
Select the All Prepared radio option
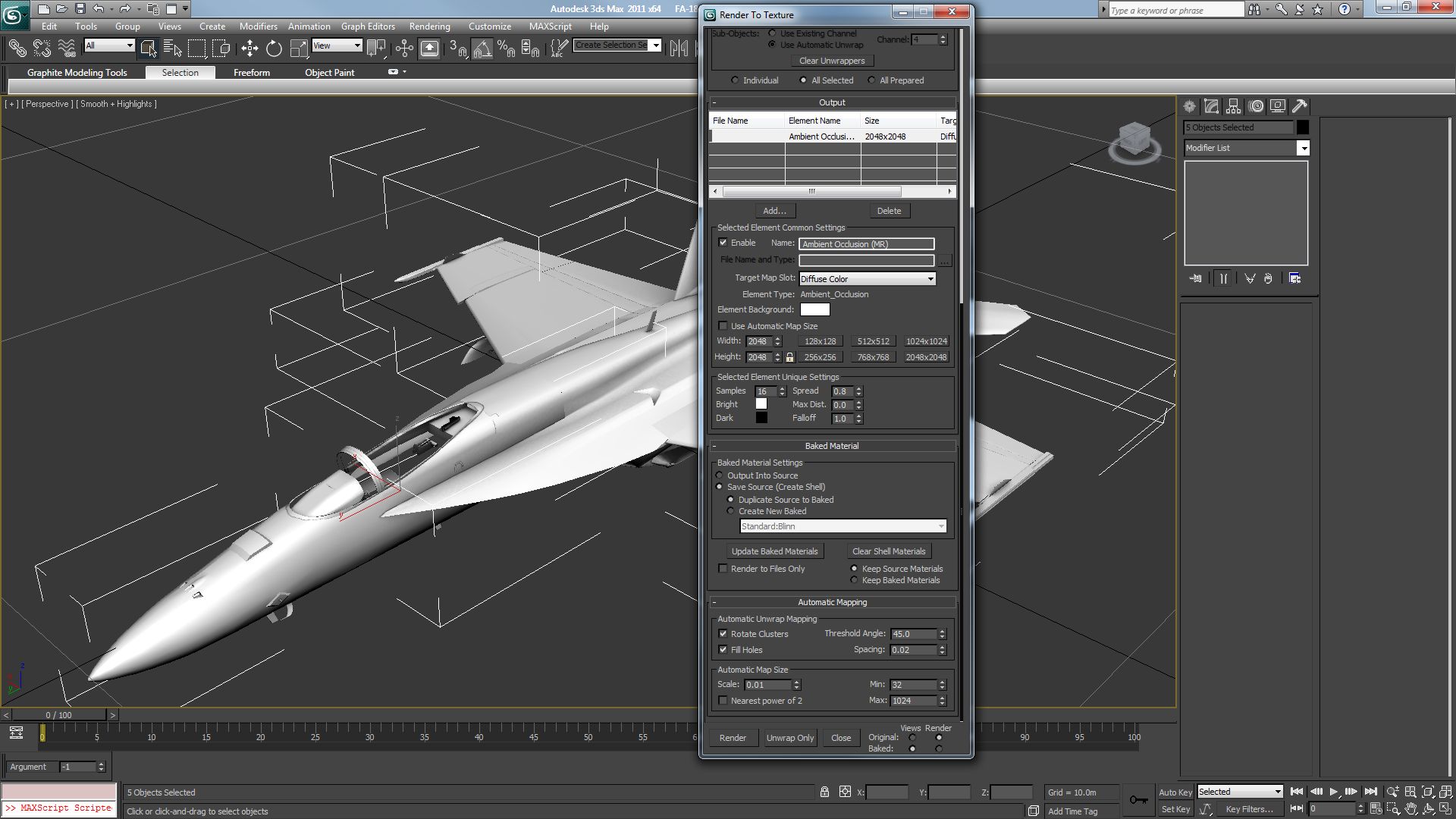point(872,80)
